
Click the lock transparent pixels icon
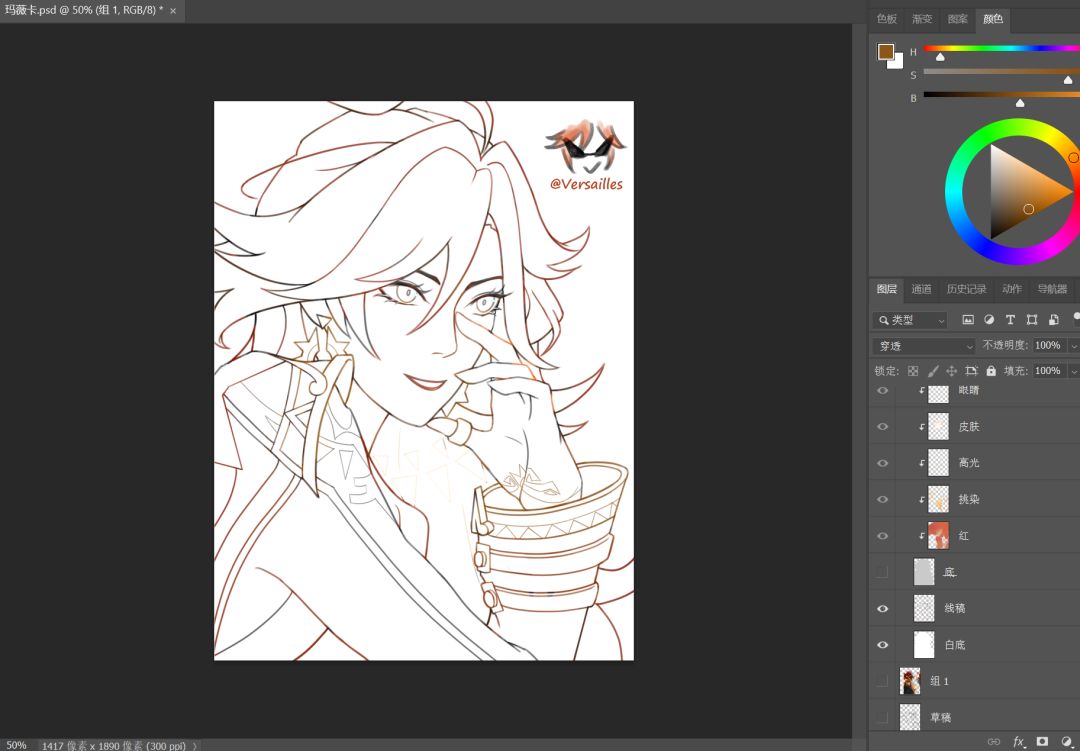[x=913, y=371]
